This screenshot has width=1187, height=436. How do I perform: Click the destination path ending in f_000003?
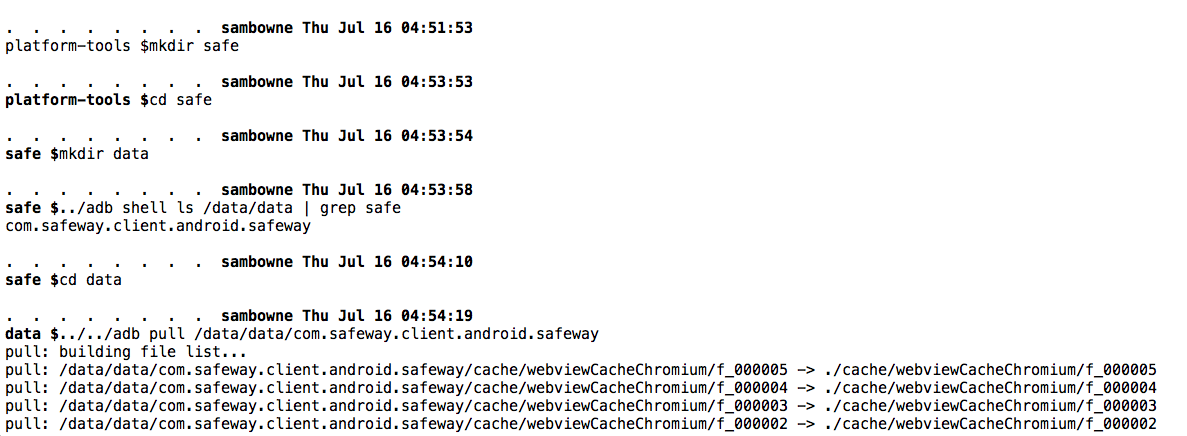990,406
